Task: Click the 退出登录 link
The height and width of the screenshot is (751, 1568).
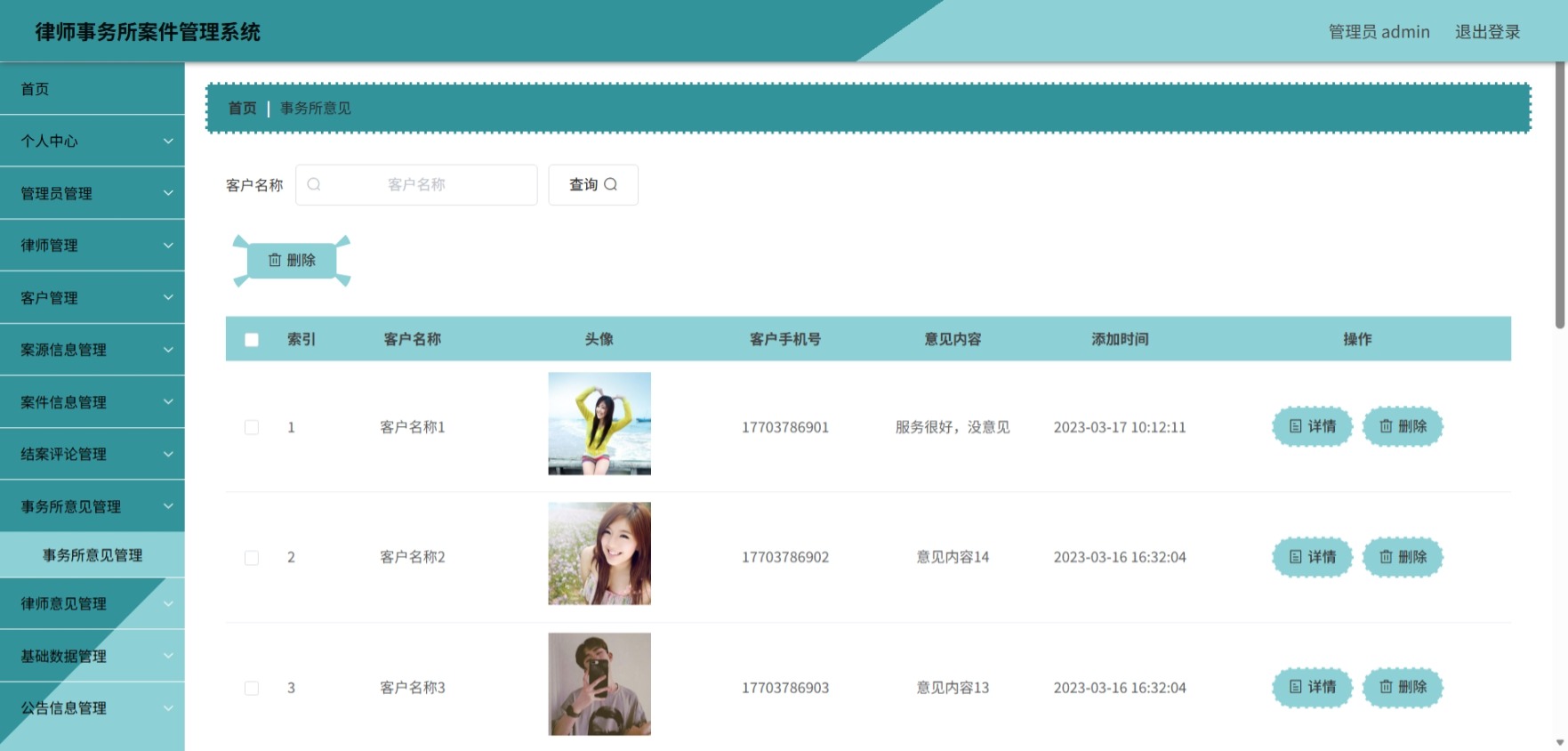Action: 1487,32
